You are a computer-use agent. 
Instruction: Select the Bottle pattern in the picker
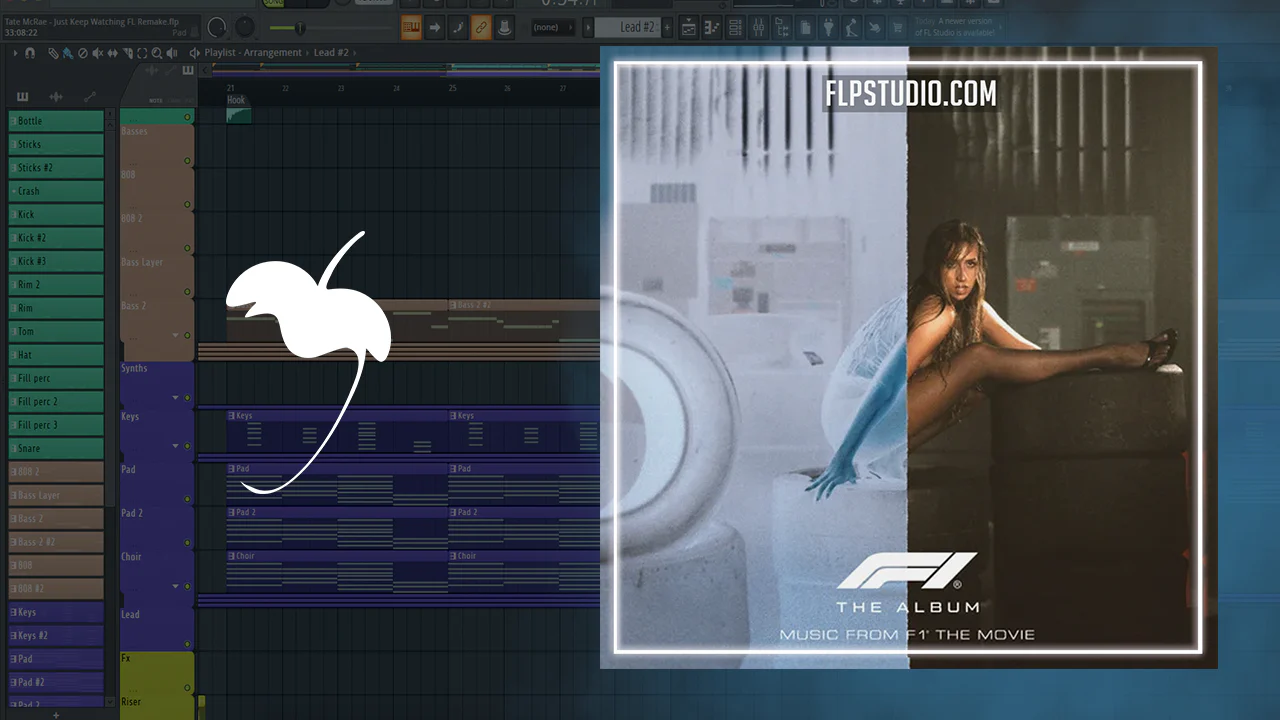[56, 121]
